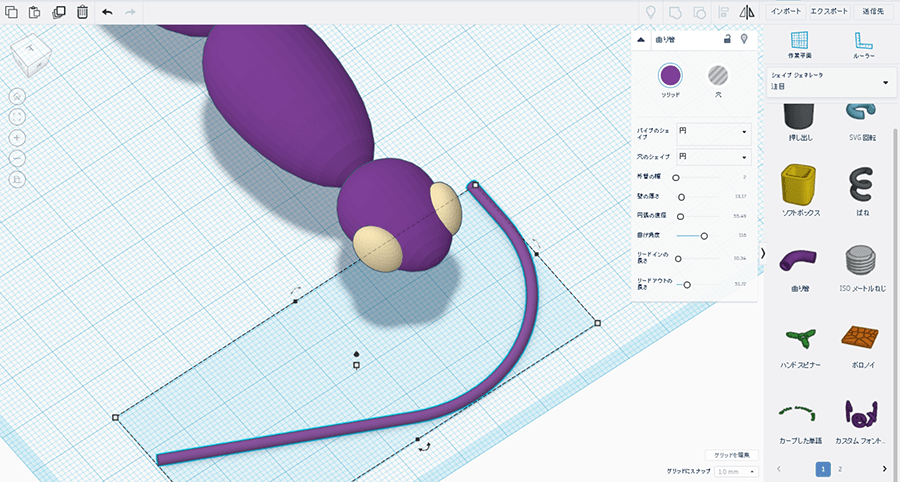Viewport: 900px width, 482px height.
Task: Open the グリッドにスナップ 1.0 mm dropdown
Action: pyautogui.click(x=736, y=471)
